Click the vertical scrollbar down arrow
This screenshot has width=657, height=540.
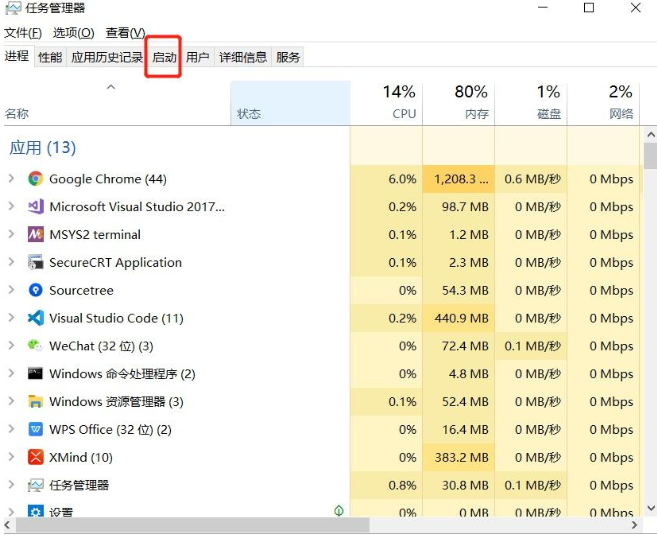click(x=650, y=508)
